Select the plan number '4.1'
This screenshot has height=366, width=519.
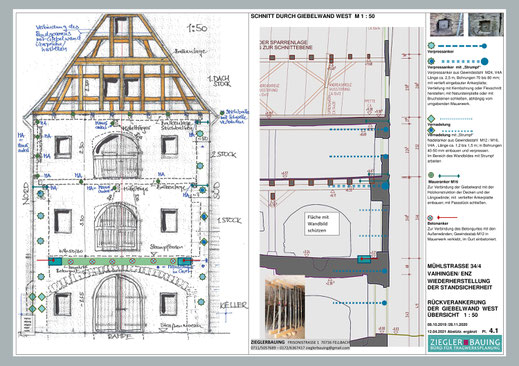tap(493, 331)
